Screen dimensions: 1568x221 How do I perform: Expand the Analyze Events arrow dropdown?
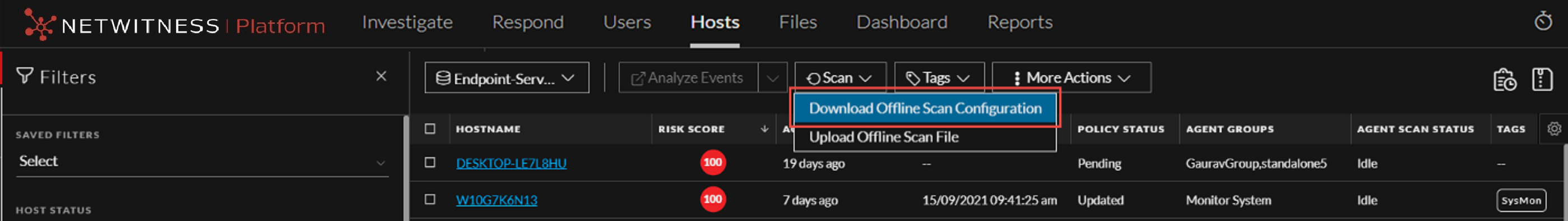[772, 78]
